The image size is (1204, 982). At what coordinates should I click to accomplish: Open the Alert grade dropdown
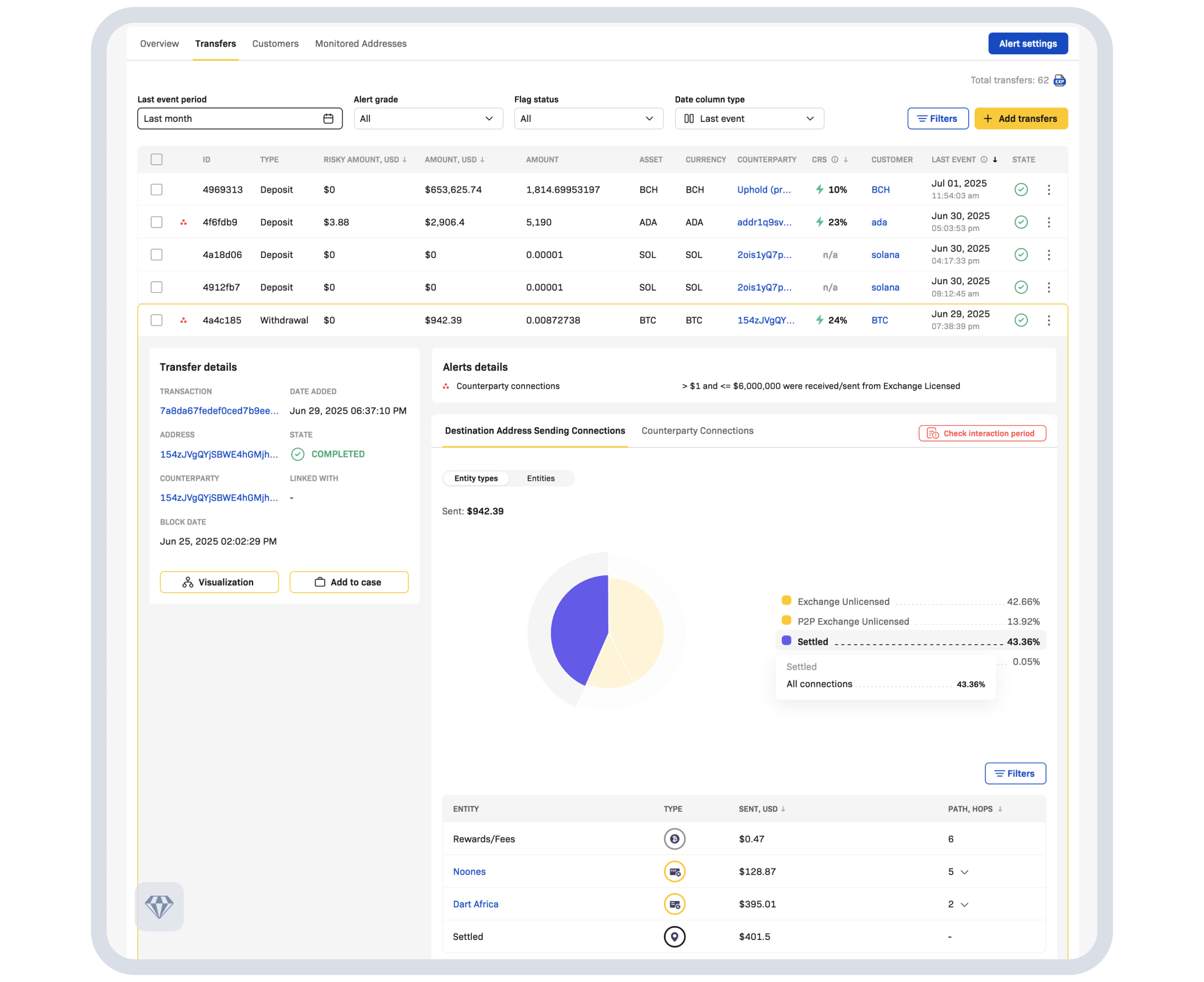pyautogui.click(x=428, y=118)
